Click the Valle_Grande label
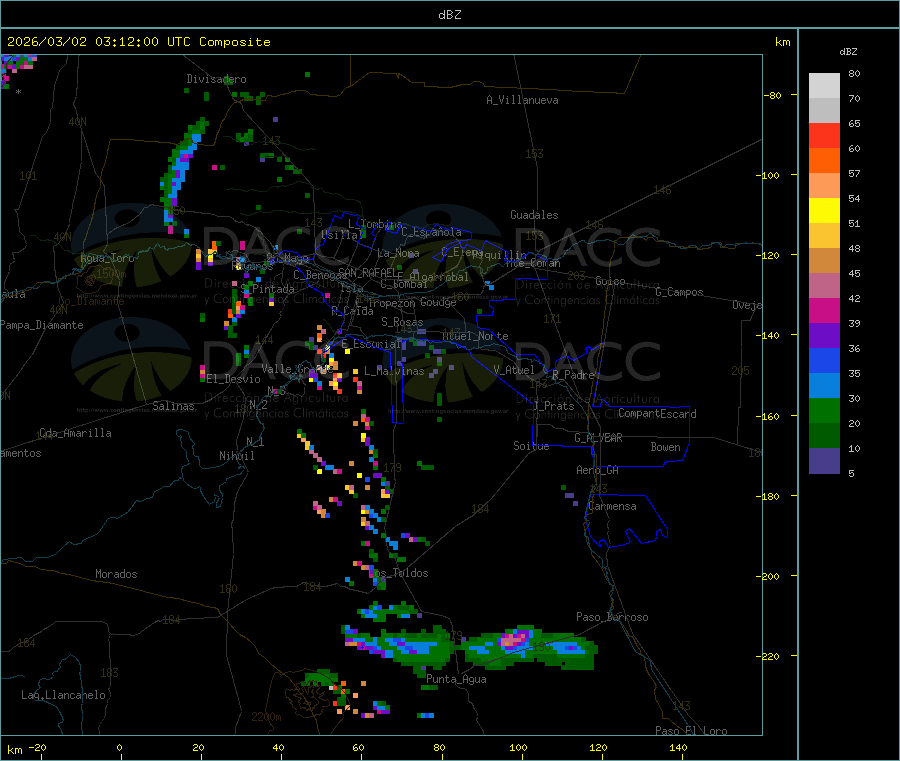 pyautogui.click(x=297, y=369)
